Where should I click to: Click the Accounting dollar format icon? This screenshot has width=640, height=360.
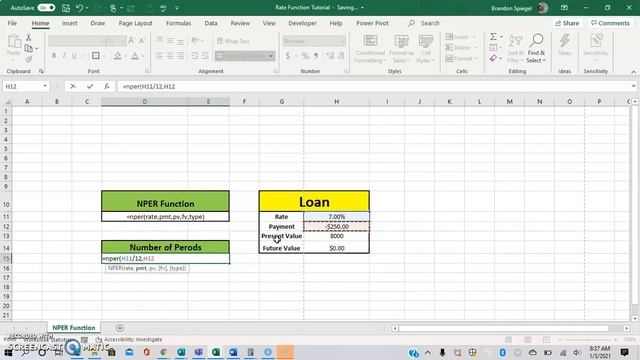point(288,56)
